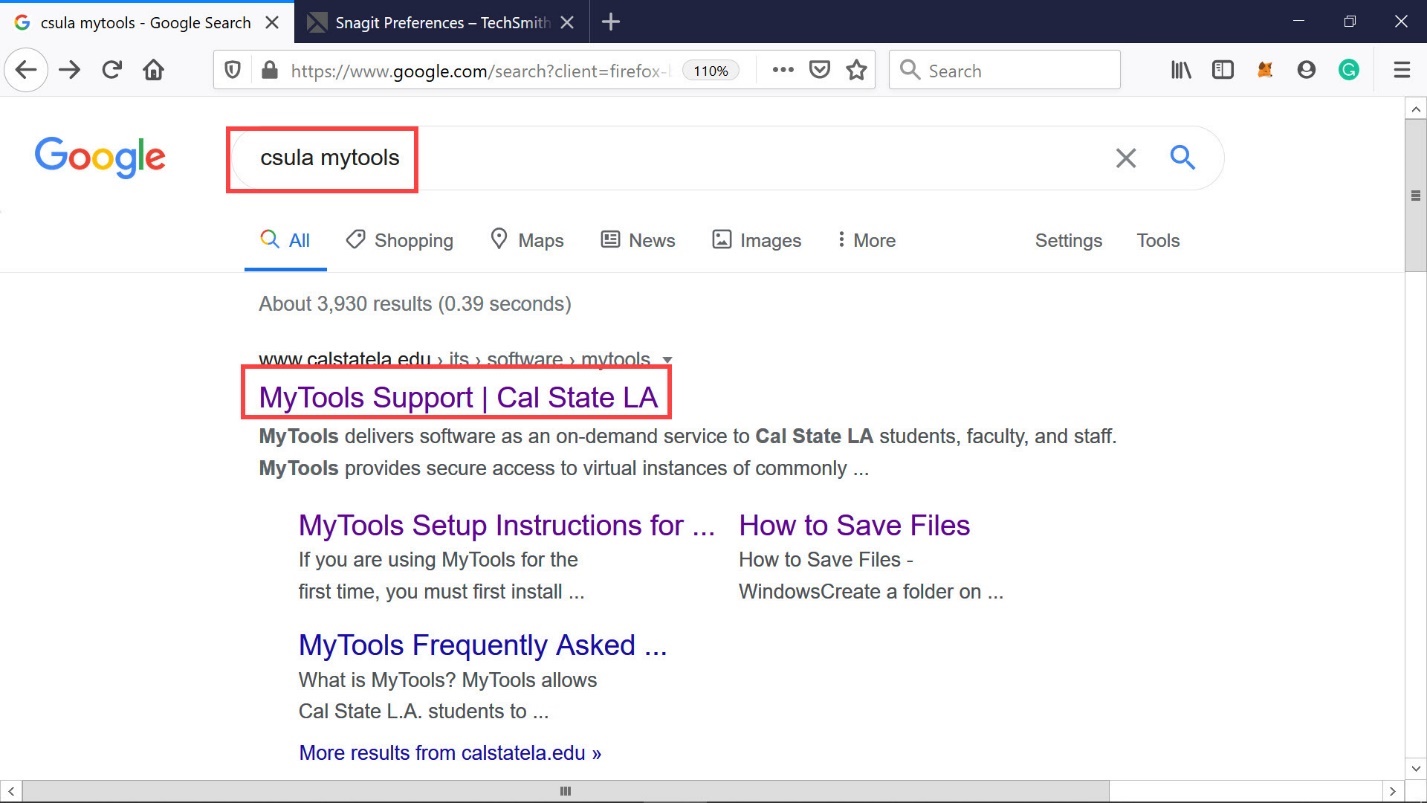Reload the page with refresh icon
Screen dimensions: 1427x803
tap(112, 70)
